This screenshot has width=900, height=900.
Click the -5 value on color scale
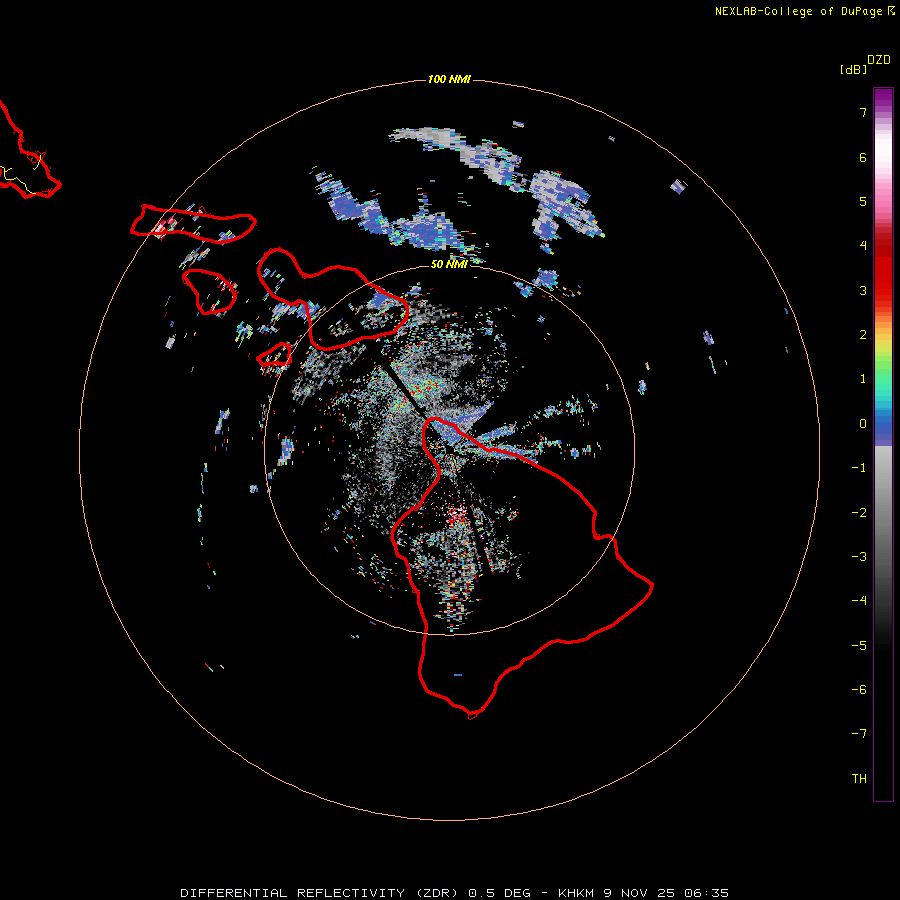tap(859, 646)
